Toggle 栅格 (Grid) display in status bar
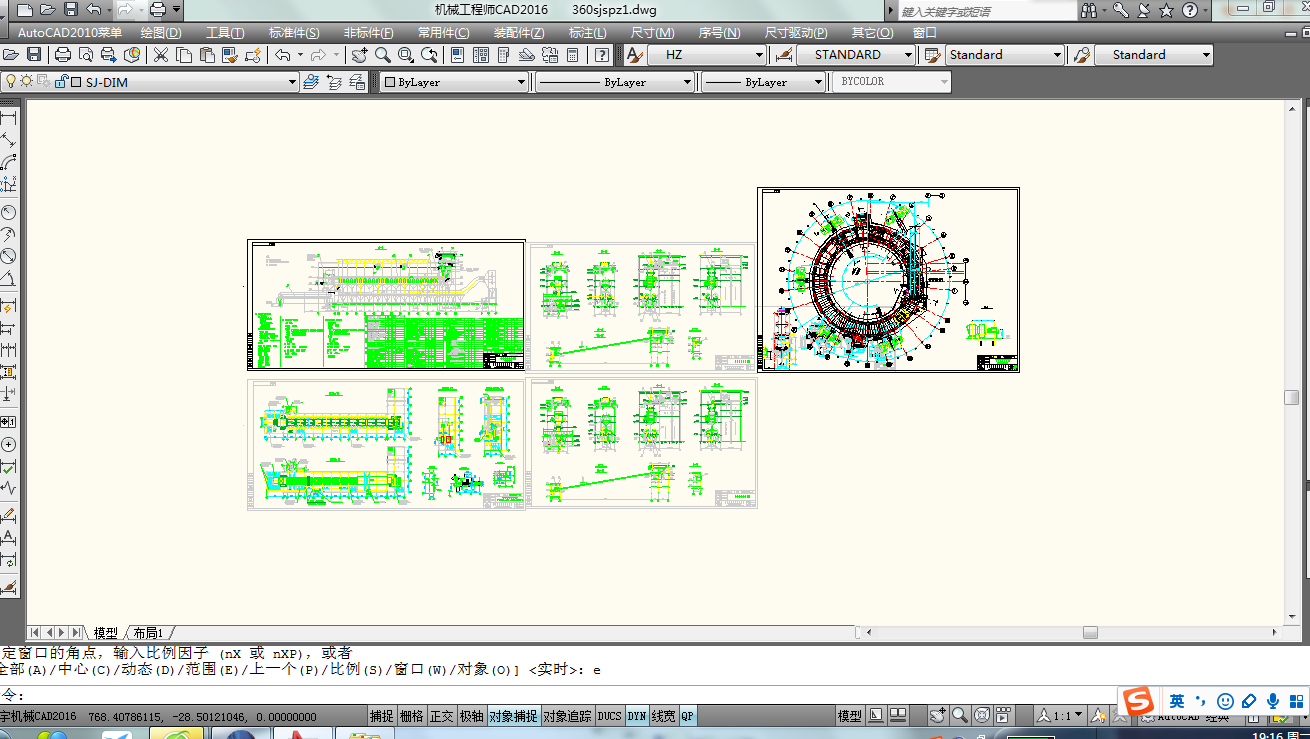This screenshot has width=1310, height=739. coord(411,716)
